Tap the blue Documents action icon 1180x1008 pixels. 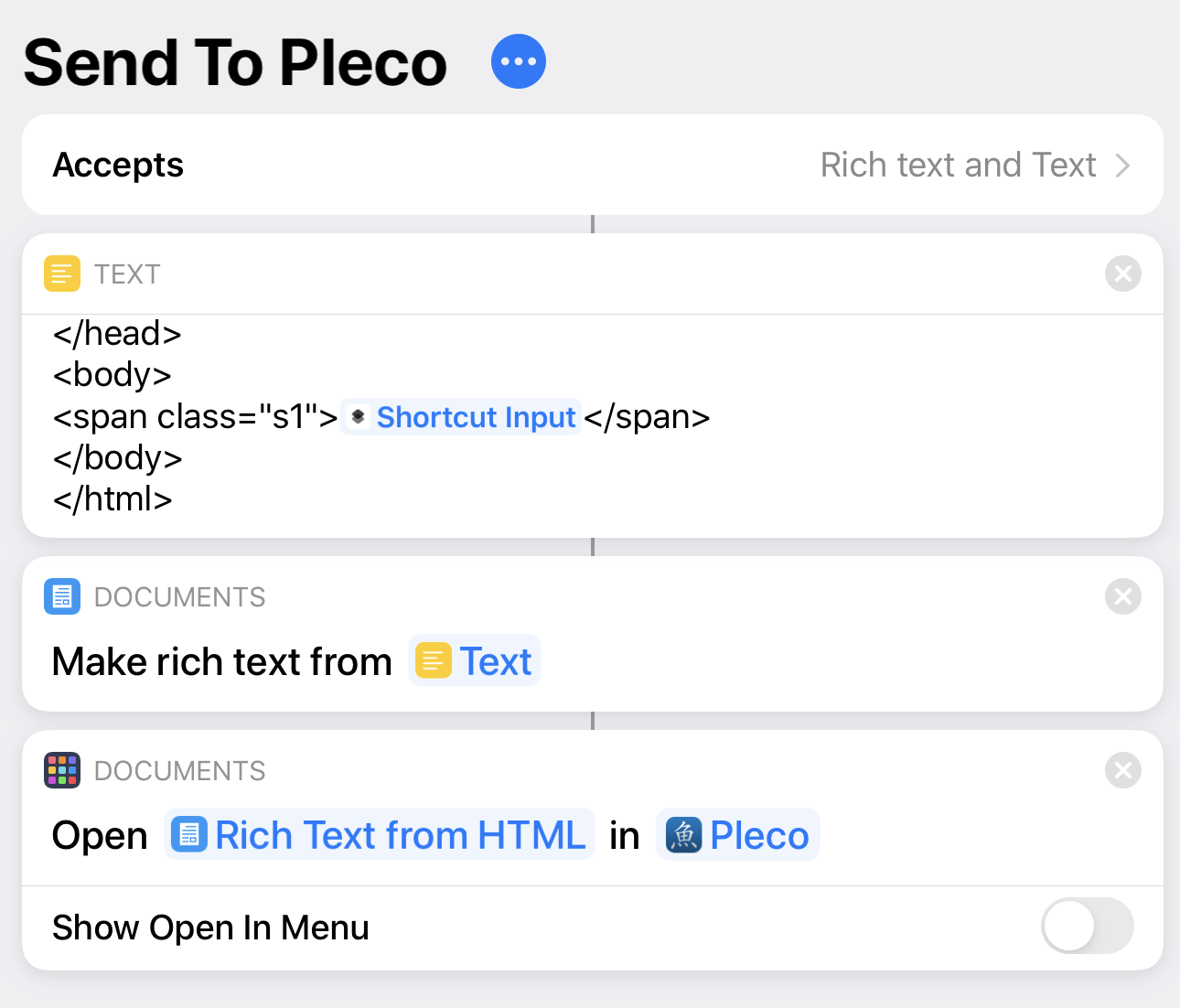coord(62,596)
